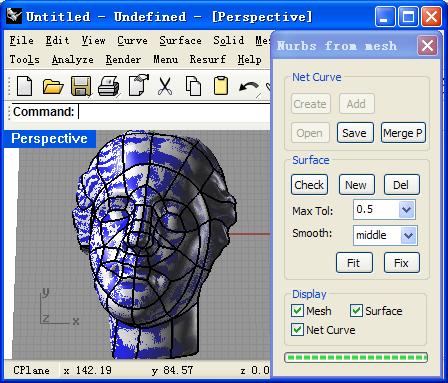448x383 pixels.
Task: Click the New surface button
Action: pos(357,184)
